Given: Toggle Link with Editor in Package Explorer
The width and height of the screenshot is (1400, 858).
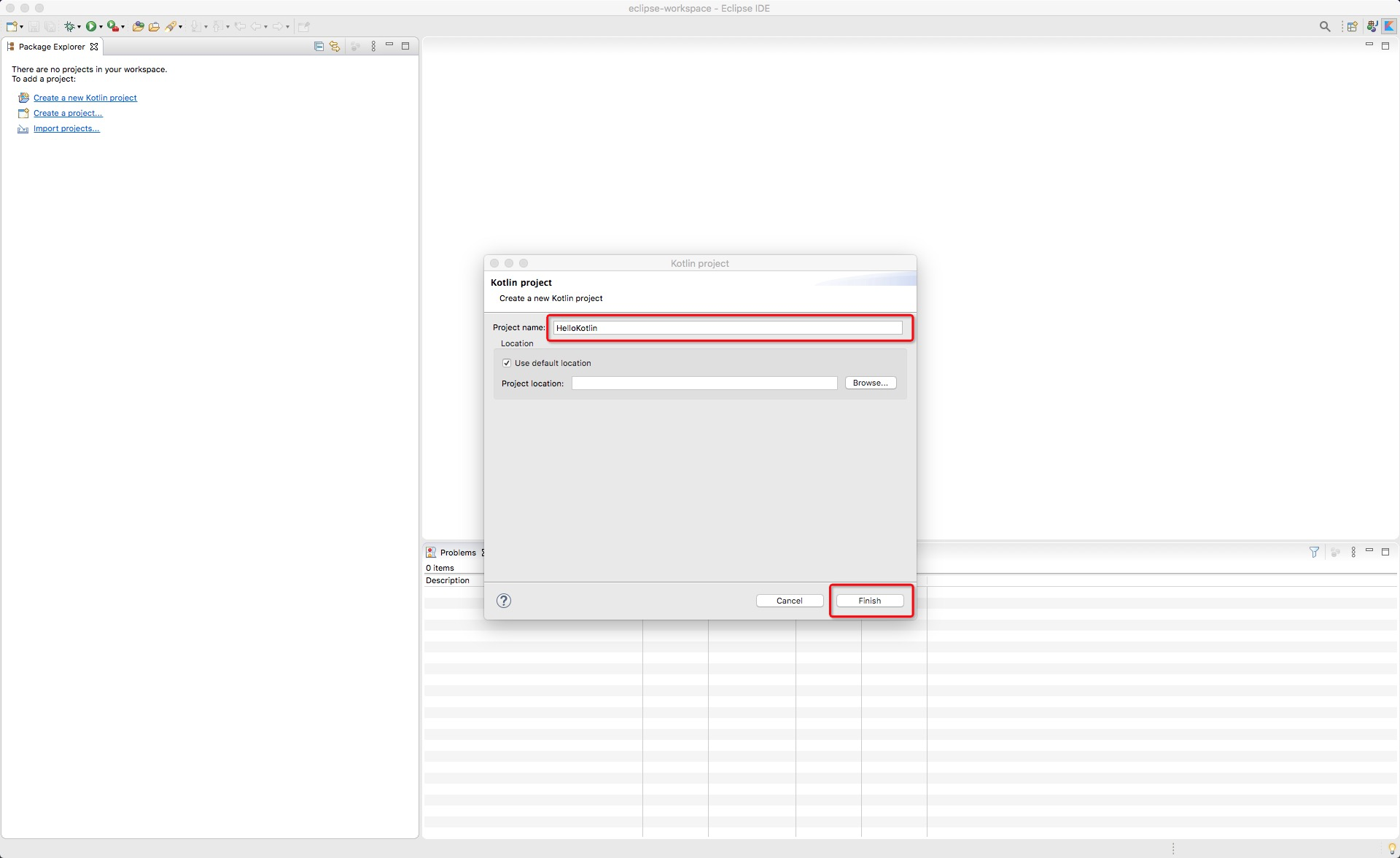Looking at the screenshot, I should point(335,46).
